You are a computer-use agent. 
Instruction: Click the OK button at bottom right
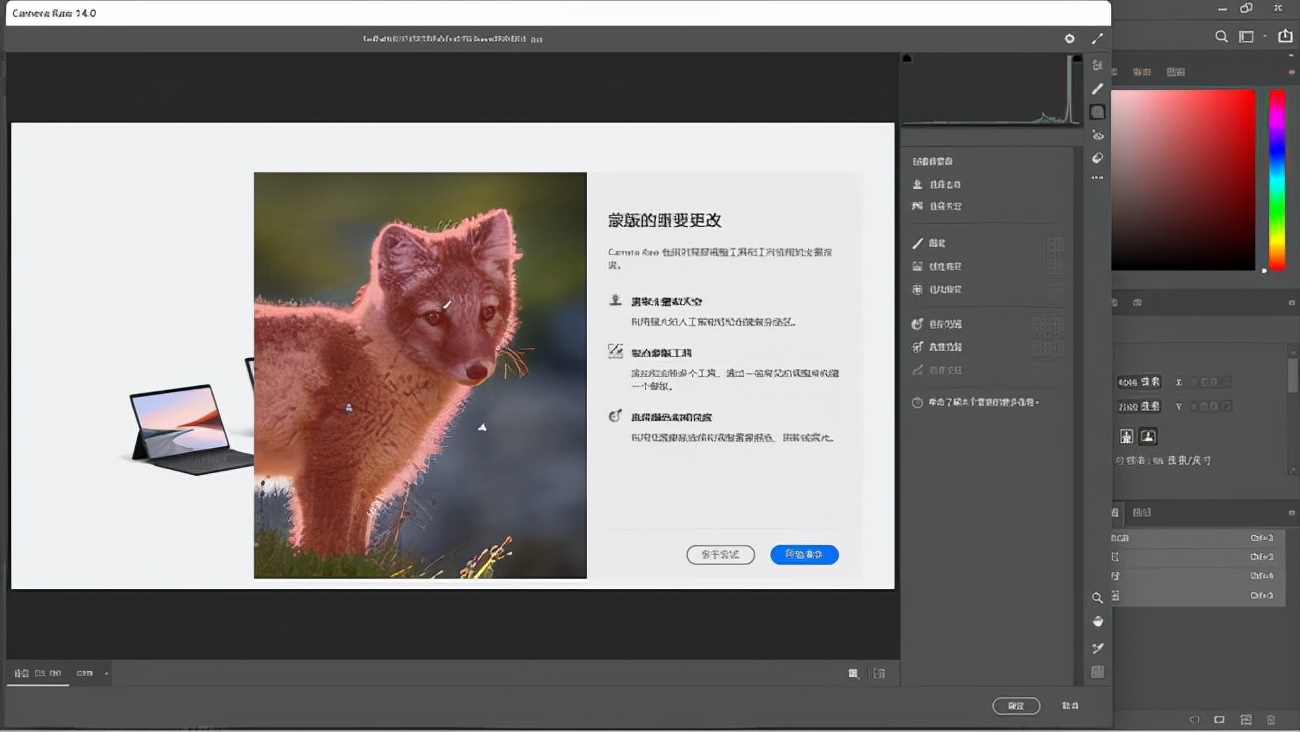(1016, 705)
